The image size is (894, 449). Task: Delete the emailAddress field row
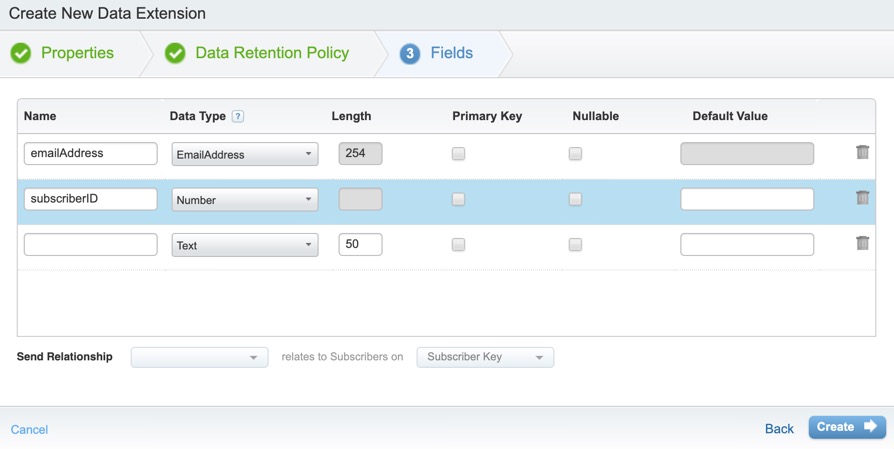click(x=862, y=152)
